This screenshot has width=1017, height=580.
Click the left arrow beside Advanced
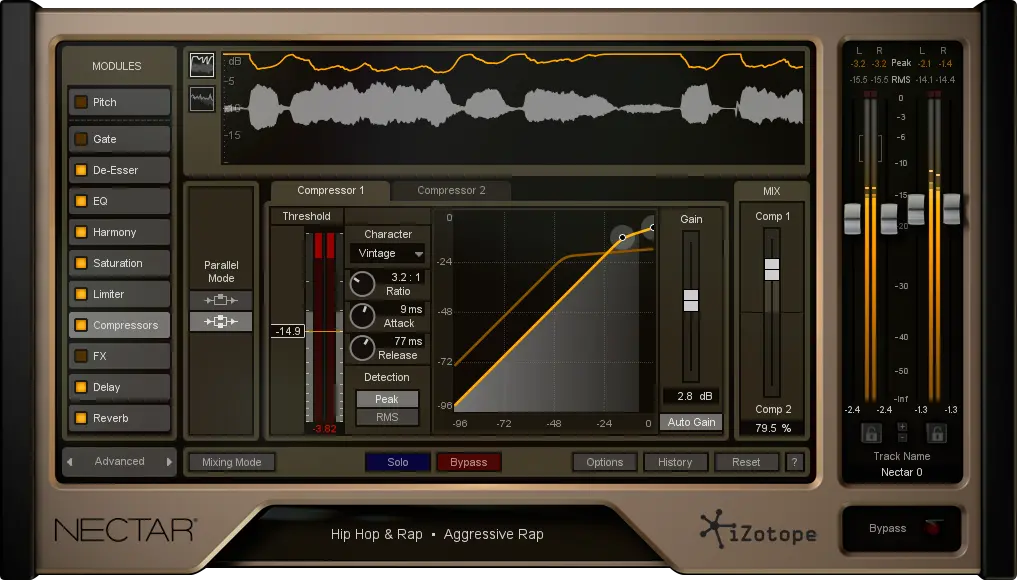click(x=70, y=462)
